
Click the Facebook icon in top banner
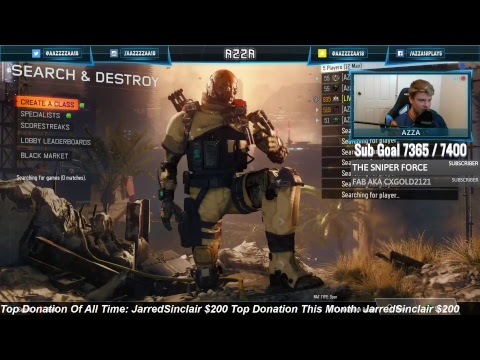(400, 53)
